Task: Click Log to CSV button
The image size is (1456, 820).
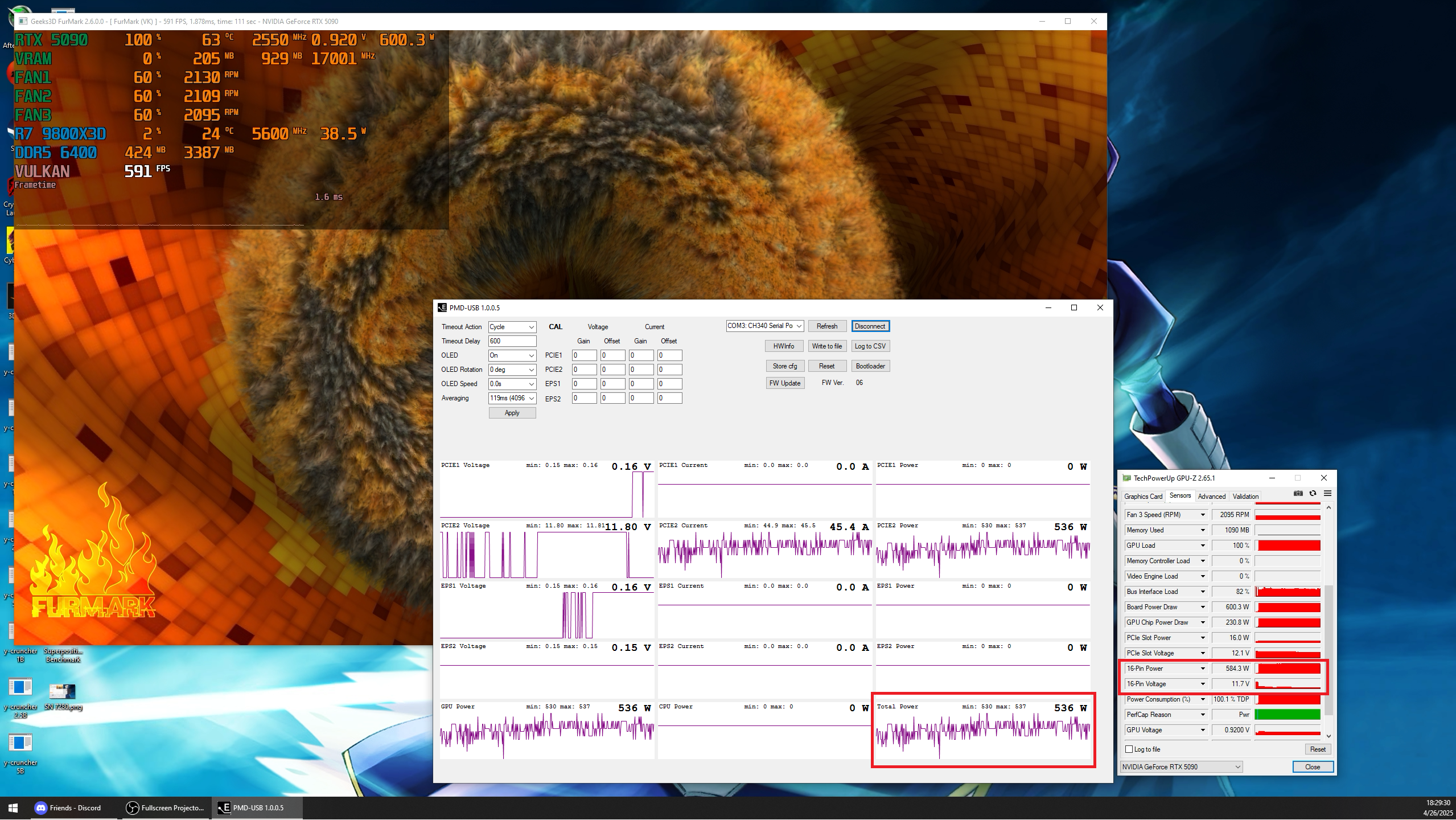Action: [x=870, y=346]
